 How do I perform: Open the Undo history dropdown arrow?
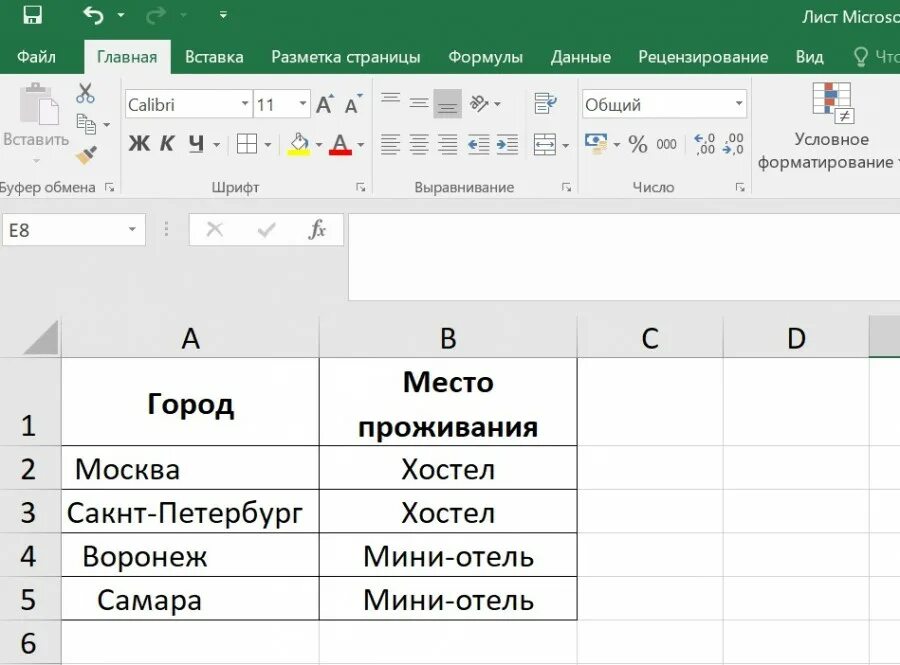121,15
